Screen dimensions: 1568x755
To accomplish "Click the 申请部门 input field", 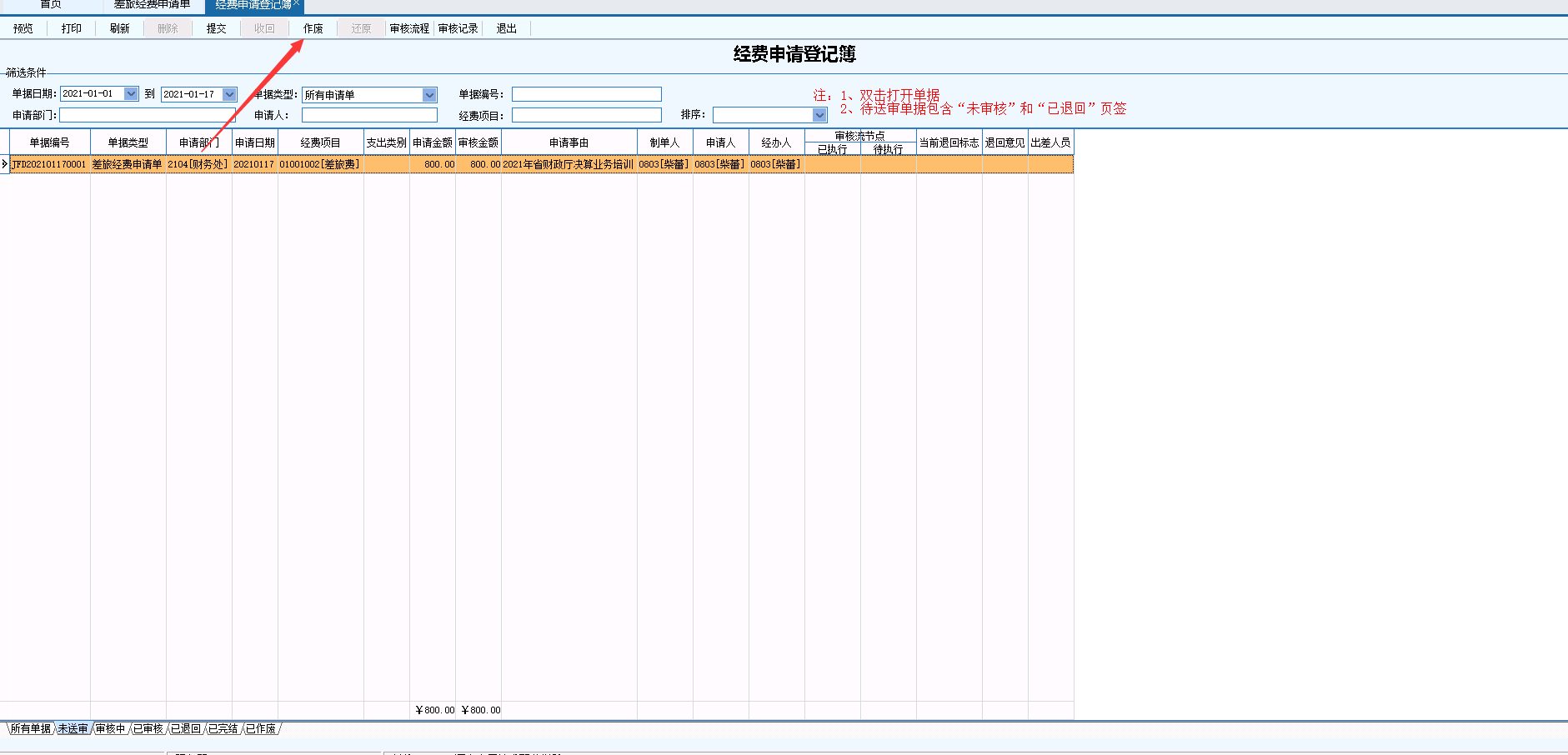I will pyautogui.click(x=146, y=115).
